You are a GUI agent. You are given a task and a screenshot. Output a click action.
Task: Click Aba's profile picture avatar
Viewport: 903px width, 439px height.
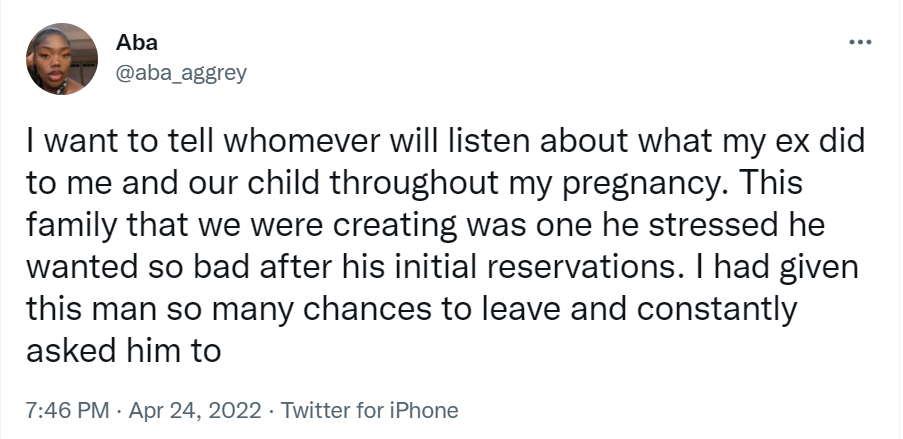(62, 59)
